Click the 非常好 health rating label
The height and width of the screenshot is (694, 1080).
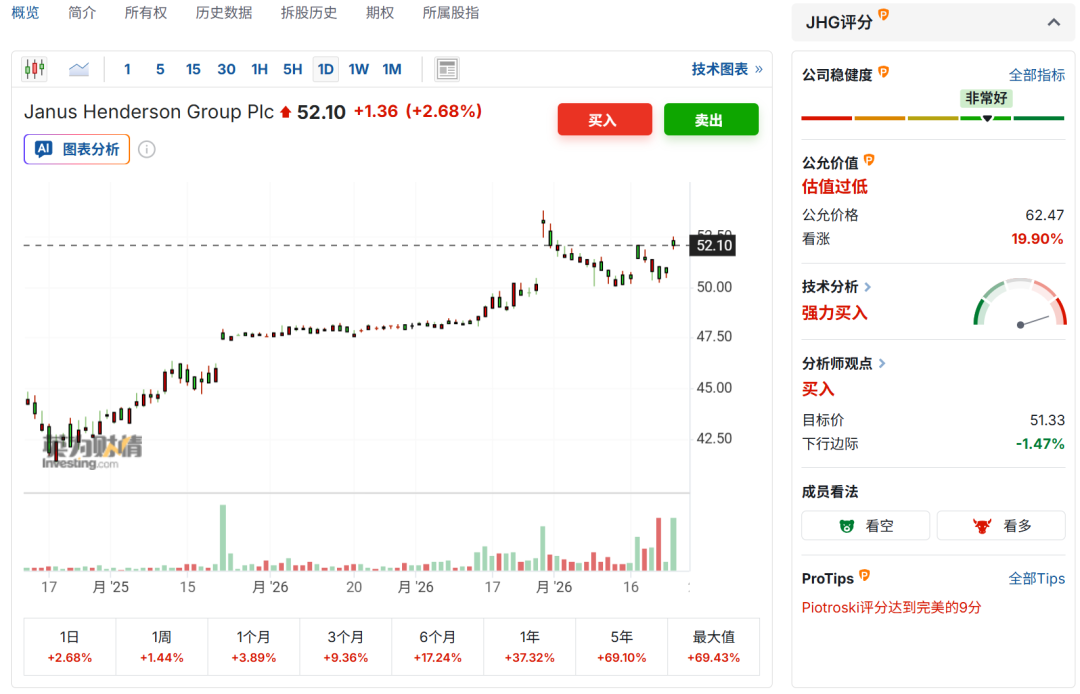tap(986, 98)
